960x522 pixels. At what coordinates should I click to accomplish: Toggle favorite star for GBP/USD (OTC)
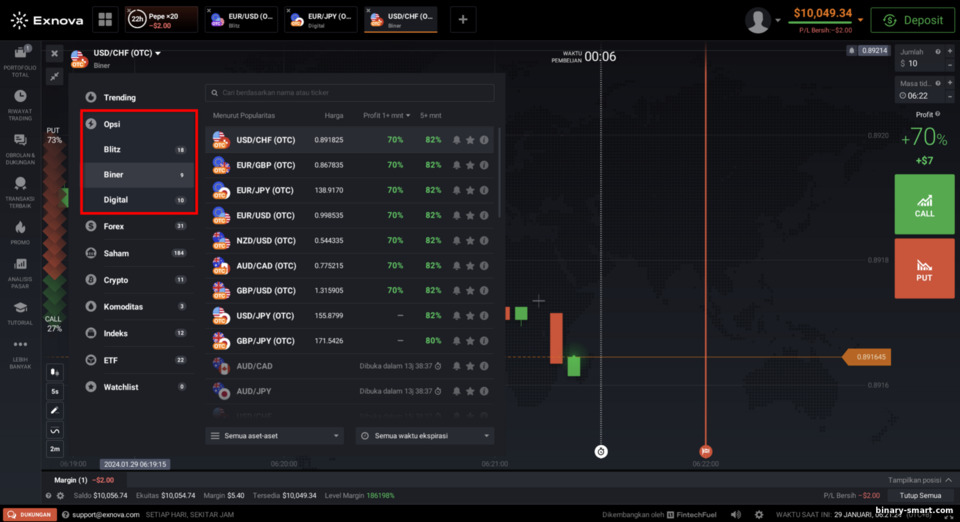click(470, 291)
